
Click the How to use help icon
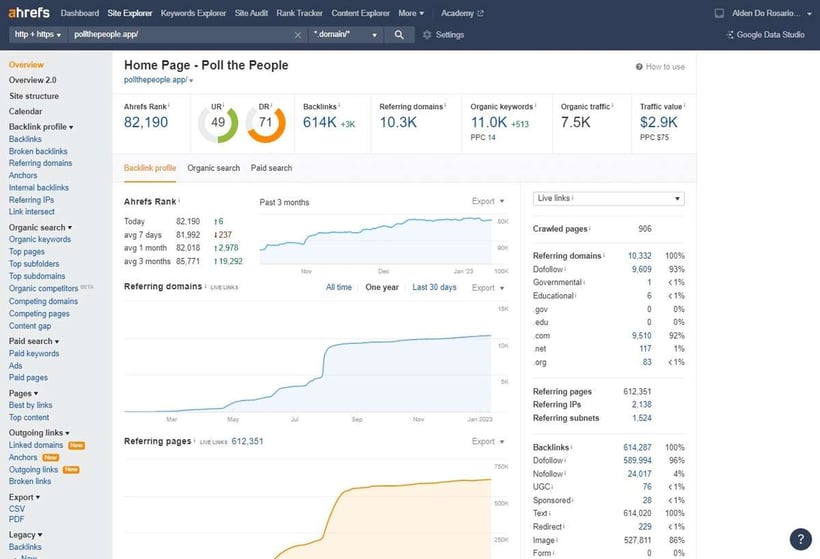[x=639, y=67]
